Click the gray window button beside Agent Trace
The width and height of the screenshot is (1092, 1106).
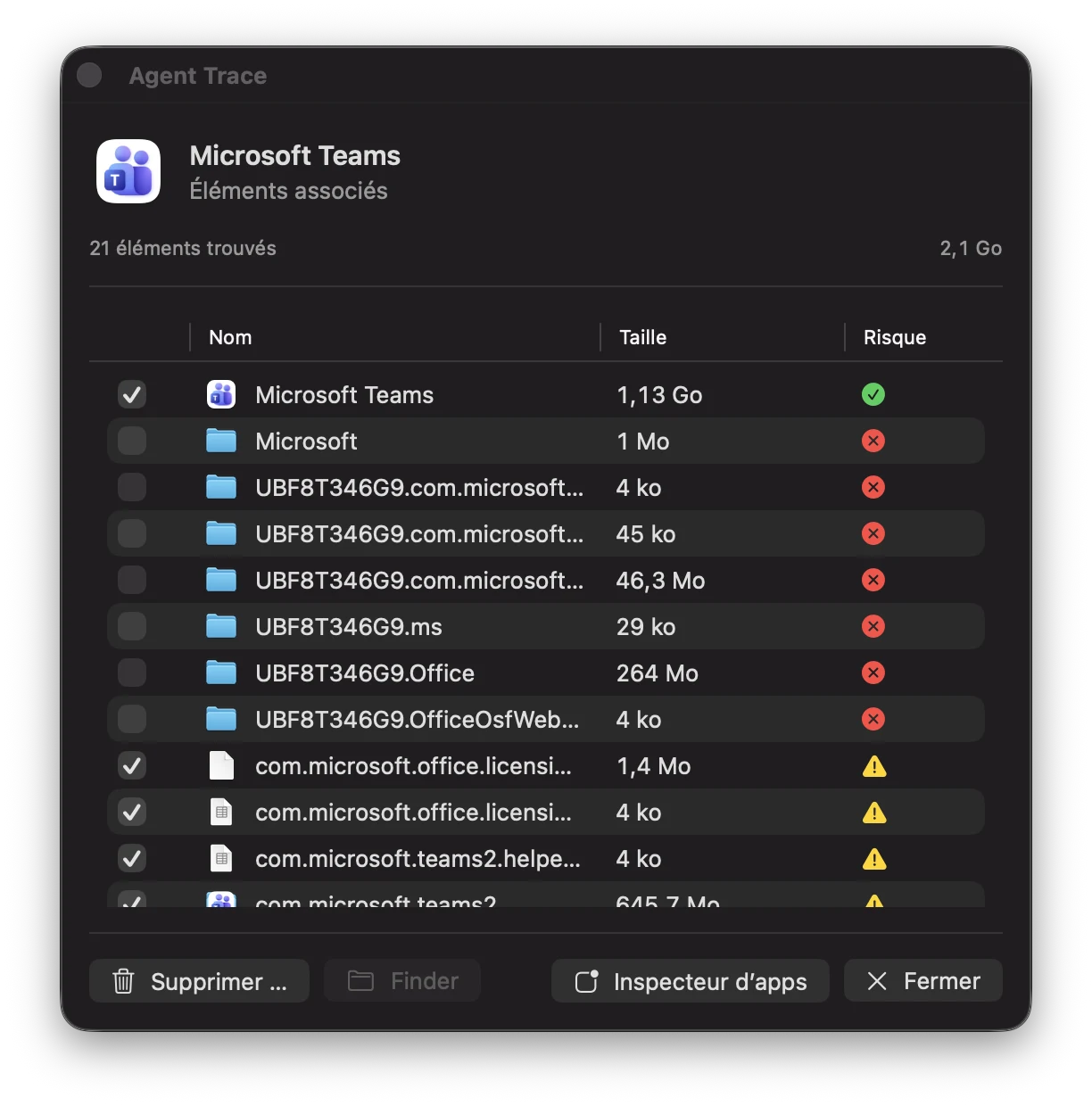[89, 75]
